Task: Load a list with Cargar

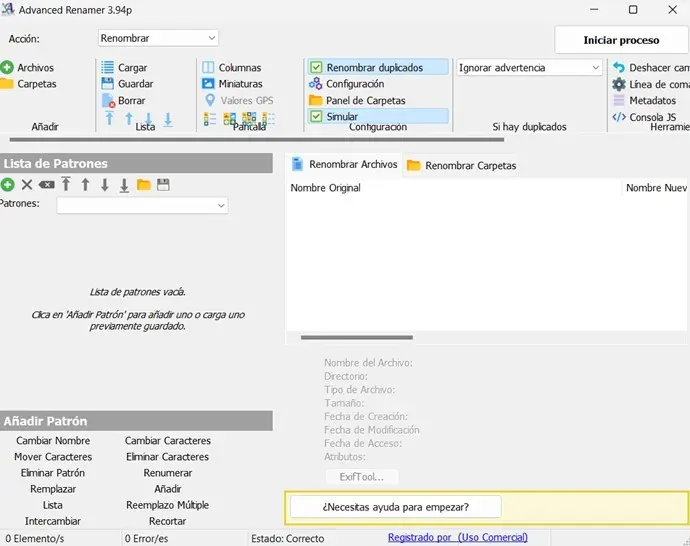Action: [x=124, y=67]
